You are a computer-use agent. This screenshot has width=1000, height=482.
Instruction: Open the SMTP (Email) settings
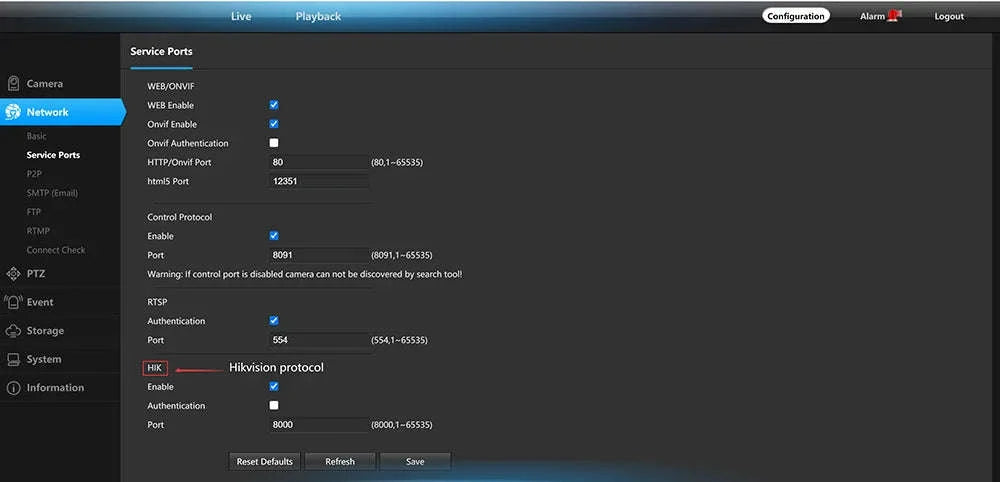tap(52, 193)
